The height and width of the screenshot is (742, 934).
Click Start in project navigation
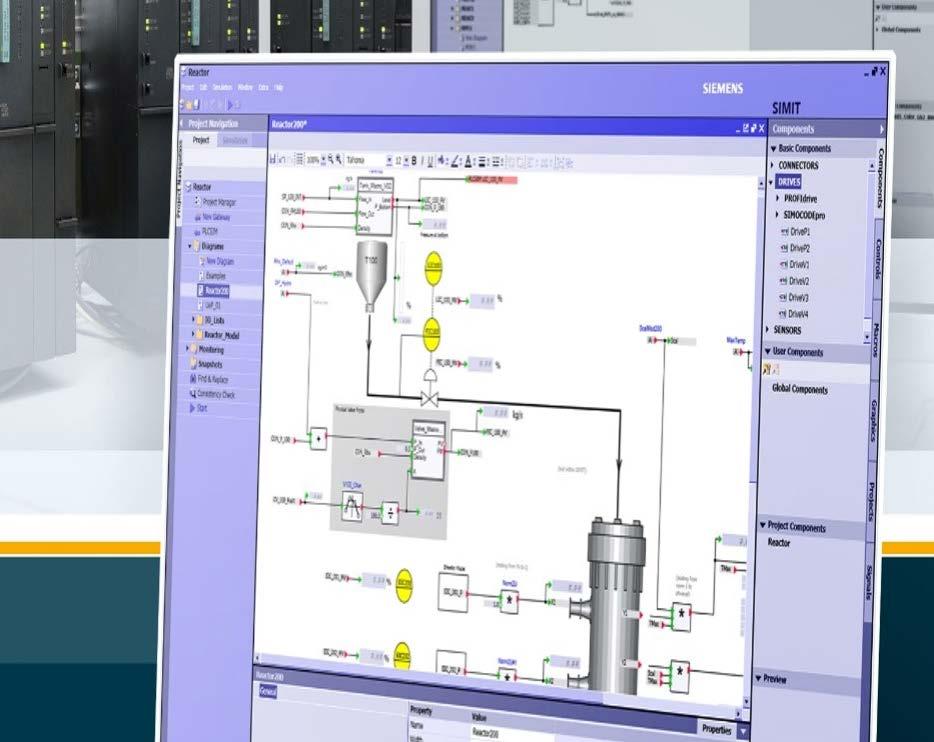click(x=202, y=408)
